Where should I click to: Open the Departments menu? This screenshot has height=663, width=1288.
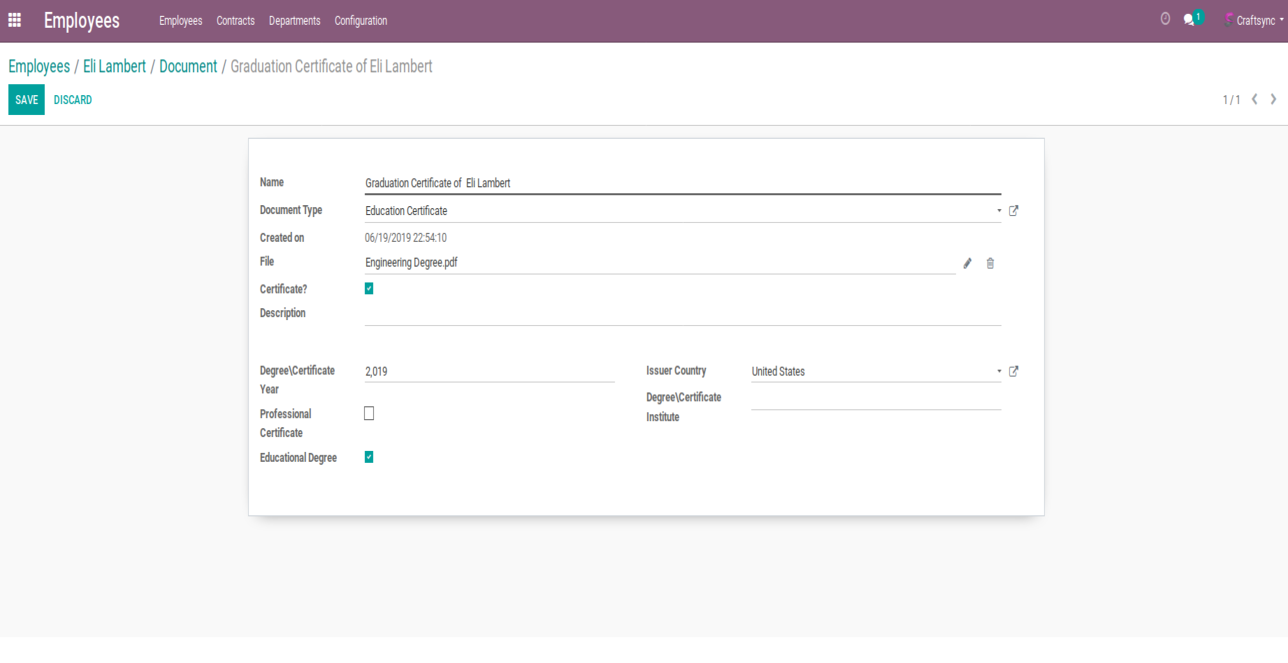click(294, 20)
